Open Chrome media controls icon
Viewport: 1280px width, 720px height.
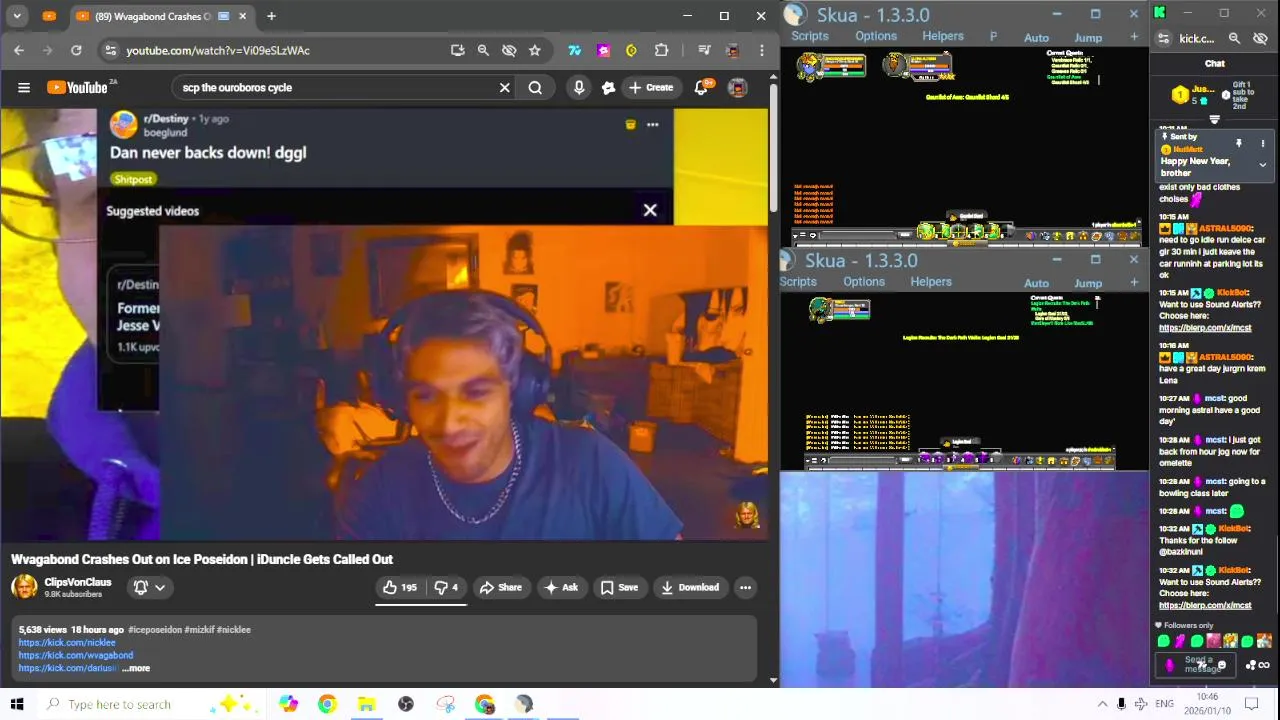(x=704, y=50)
